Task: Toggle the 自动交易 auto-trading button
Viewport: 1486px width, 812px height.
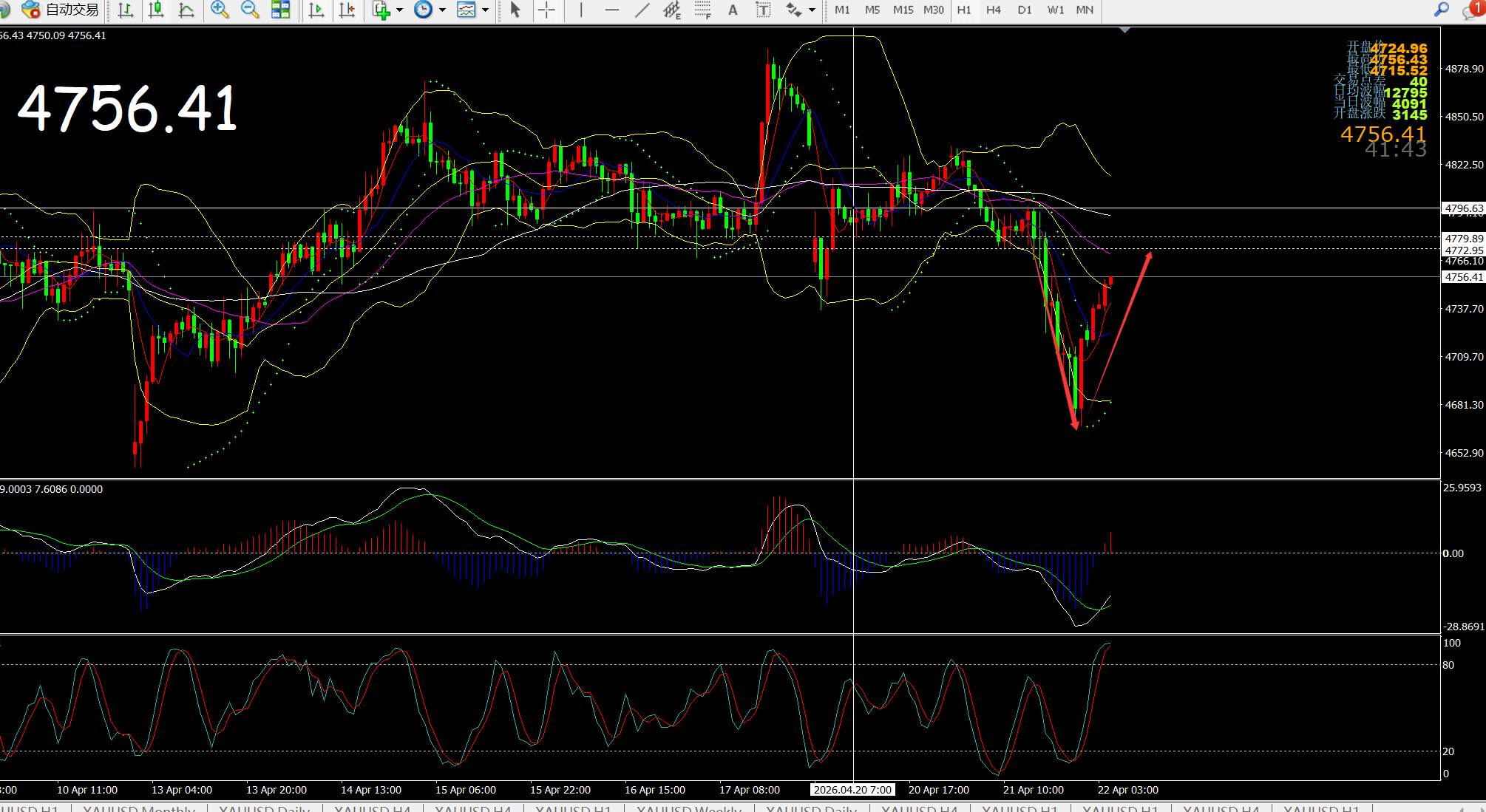Action: click(x=61, y=10)
